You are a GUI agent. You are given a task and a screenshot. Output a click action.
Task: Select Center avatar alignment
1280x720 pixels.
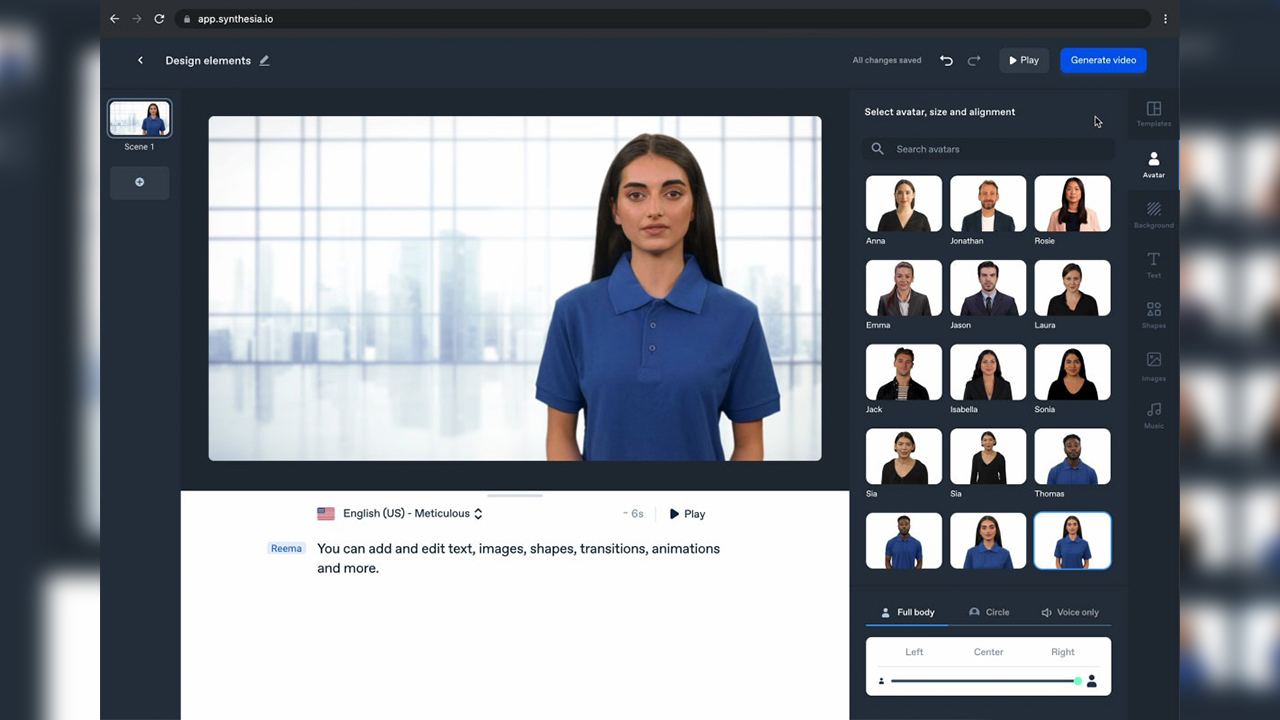coord(988,652)
